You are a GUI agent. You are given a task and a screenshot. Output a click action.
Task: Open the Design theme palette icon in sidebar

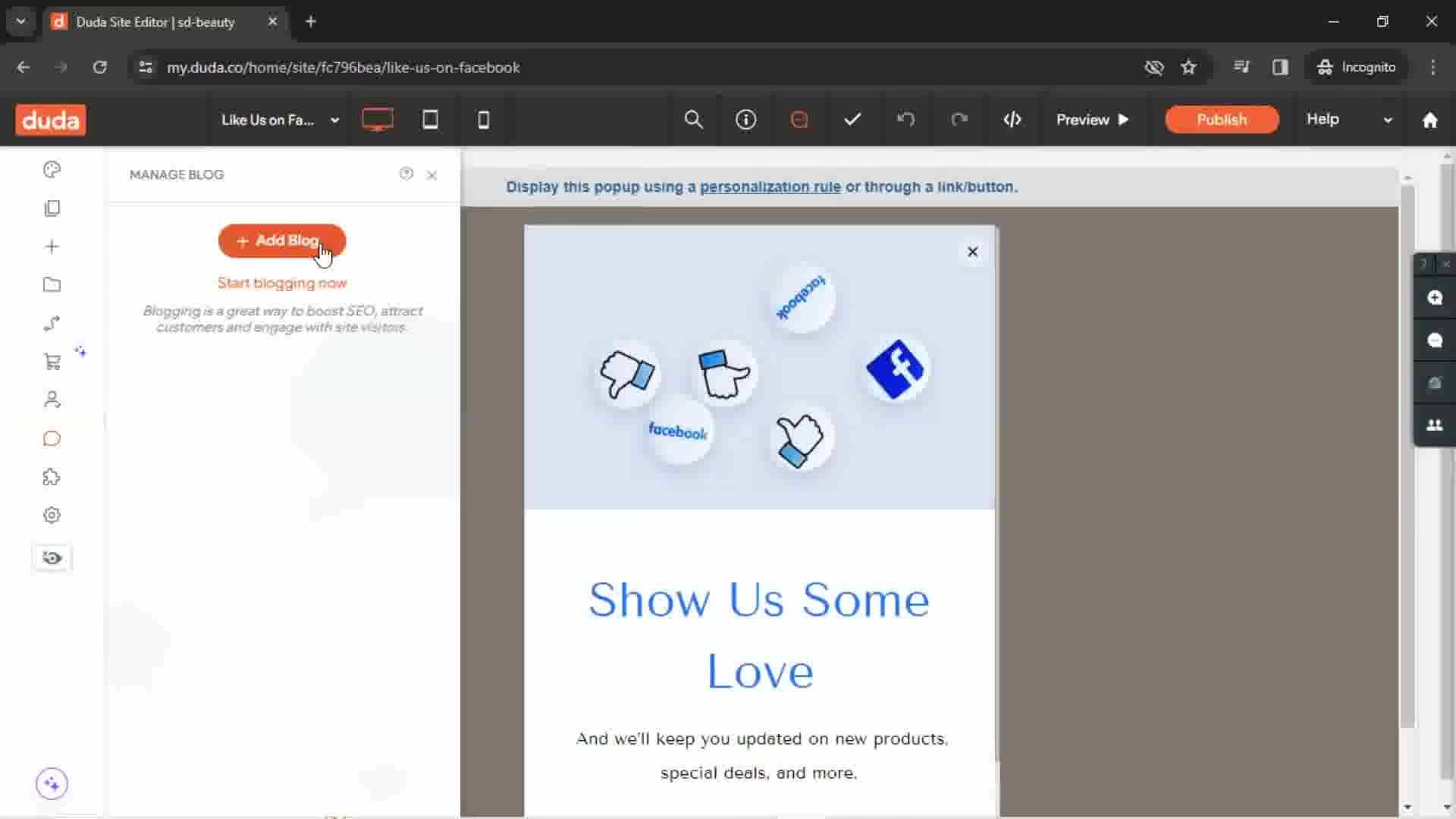(52, 170)
